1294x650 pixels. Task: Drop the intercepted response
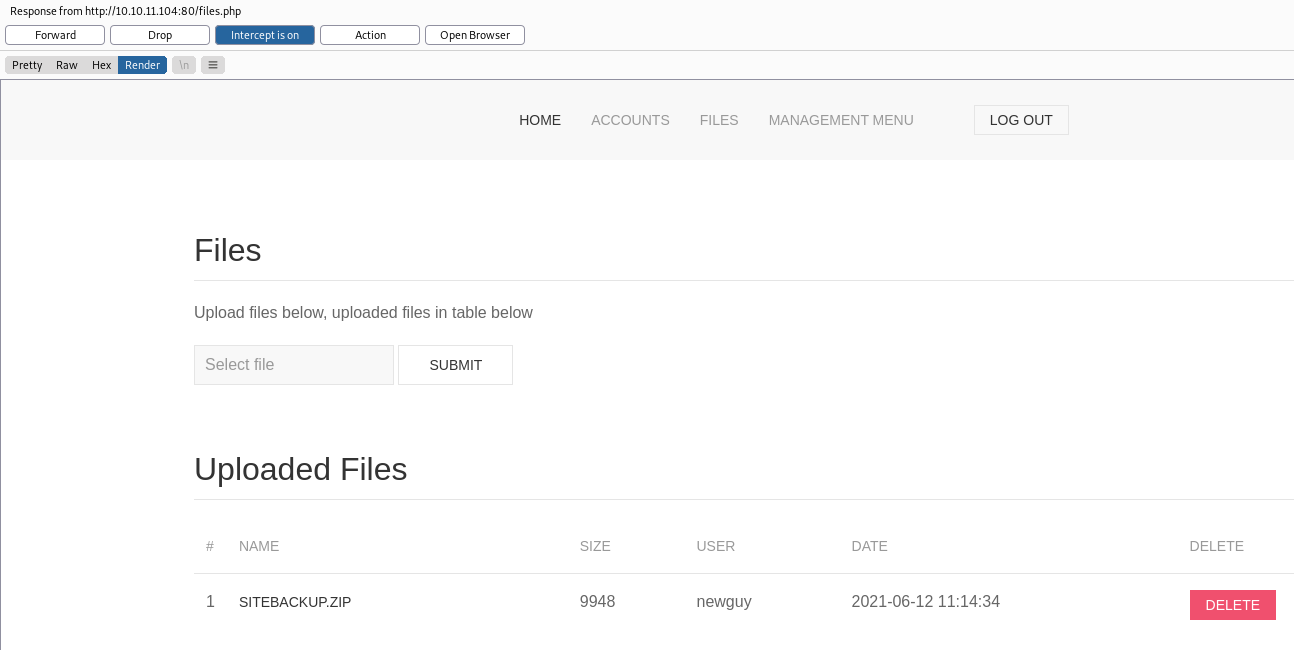click(160, 34)
